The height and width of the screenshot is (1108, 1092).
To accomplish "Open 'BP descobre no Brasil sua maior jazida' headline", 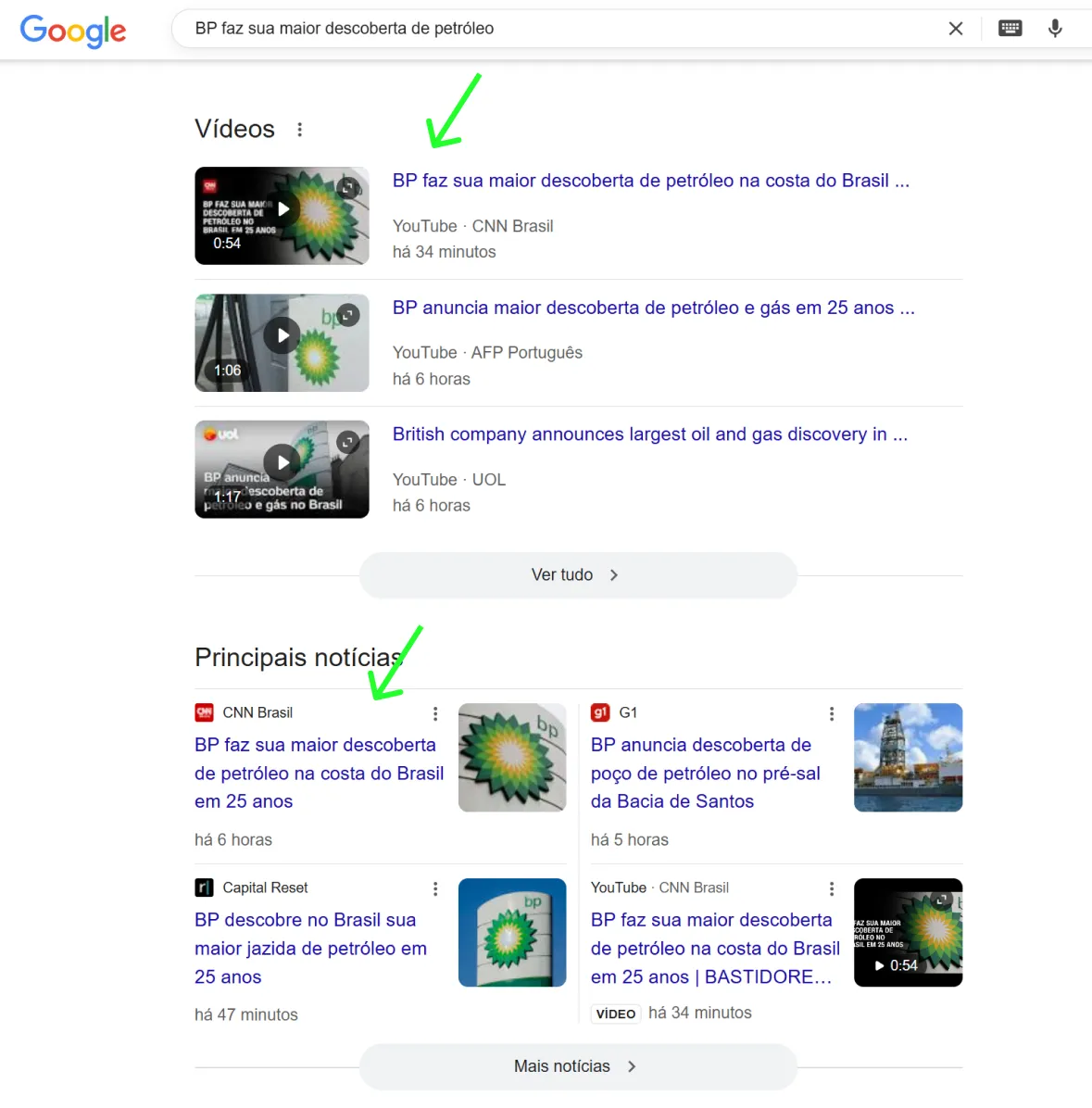I will click(311, 949).
